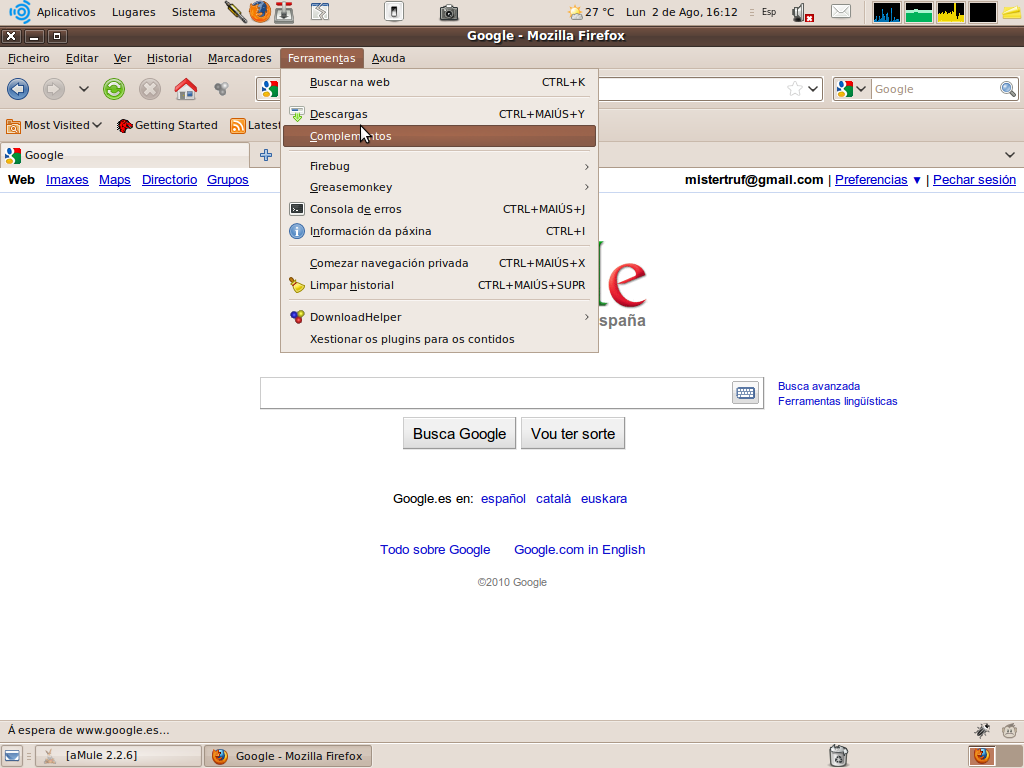The height and width of the screenshot is (768, 1024).
Task: Open Sistema menu in top panel
Action: coord(193,12)
